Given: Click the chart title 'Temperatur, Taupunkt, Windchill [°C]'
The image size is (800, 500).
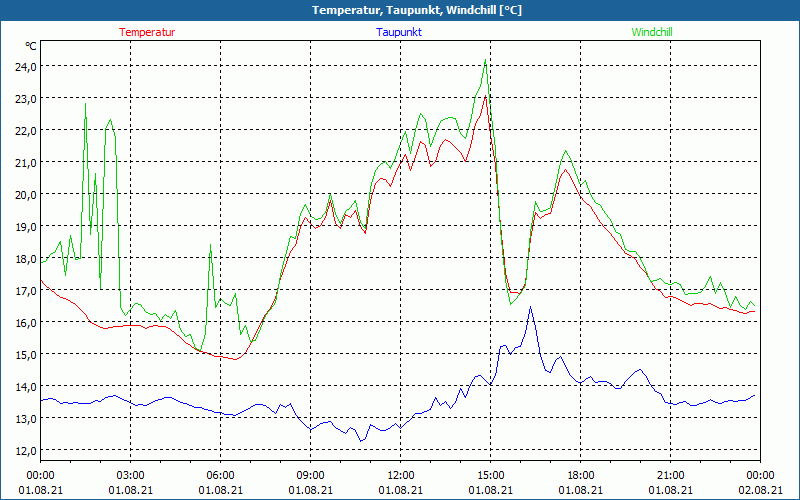Looking at the screenshot, I should [x=417, y=10].
